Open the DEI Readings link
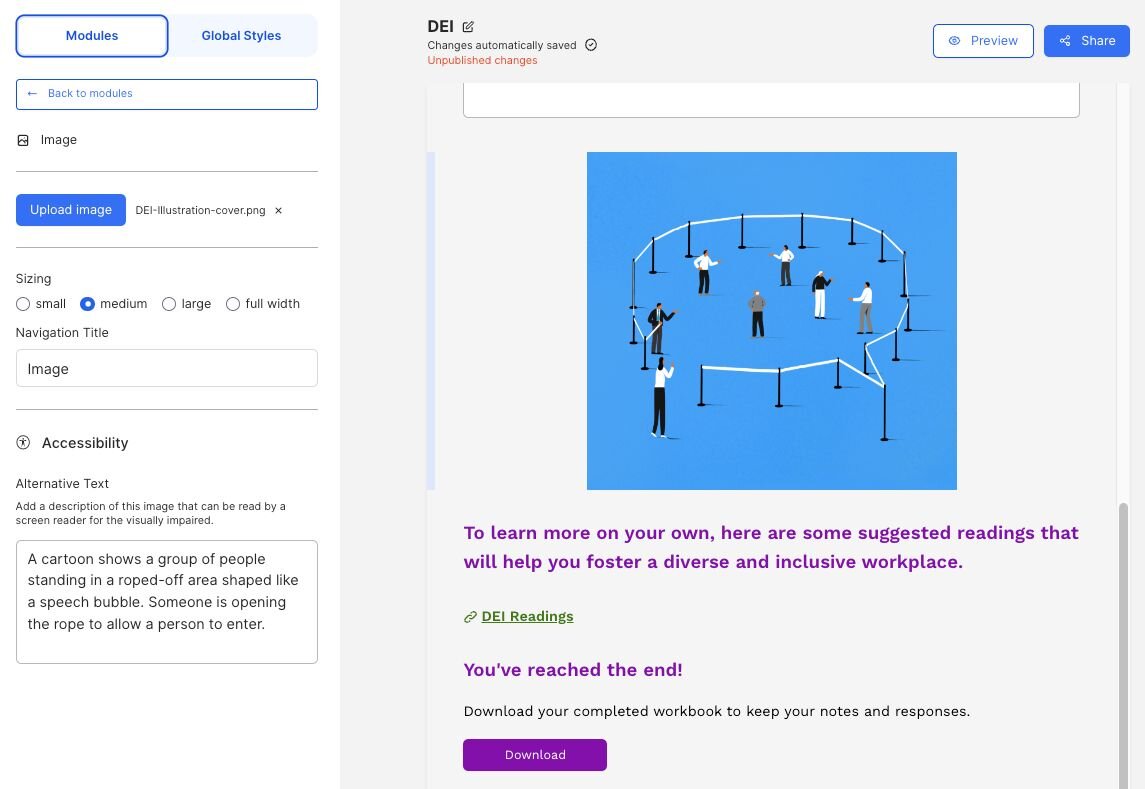 coord(527,617)
